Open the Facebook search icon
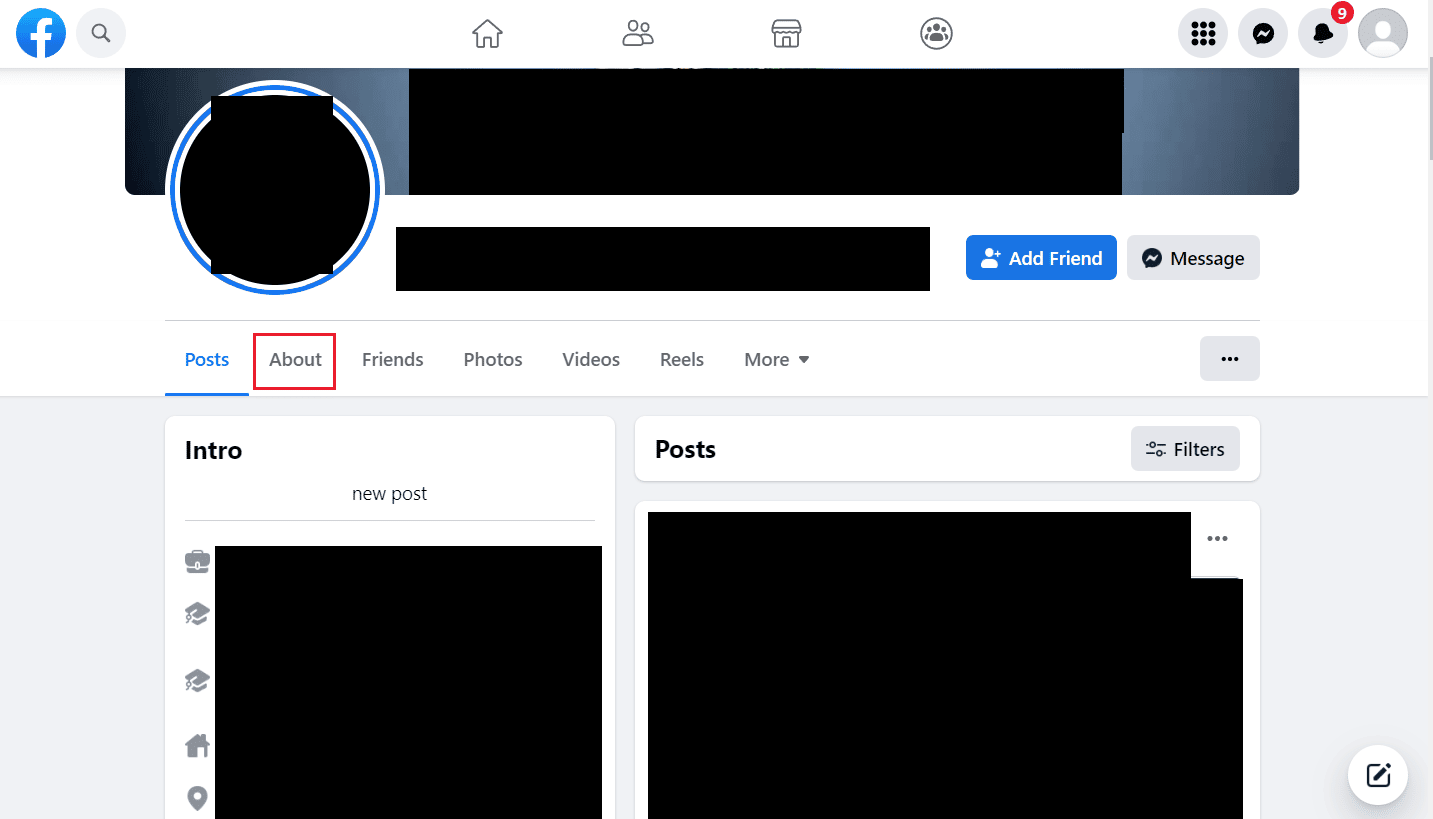This screenshot has height=819, width=1433. [x=101, y=34]
